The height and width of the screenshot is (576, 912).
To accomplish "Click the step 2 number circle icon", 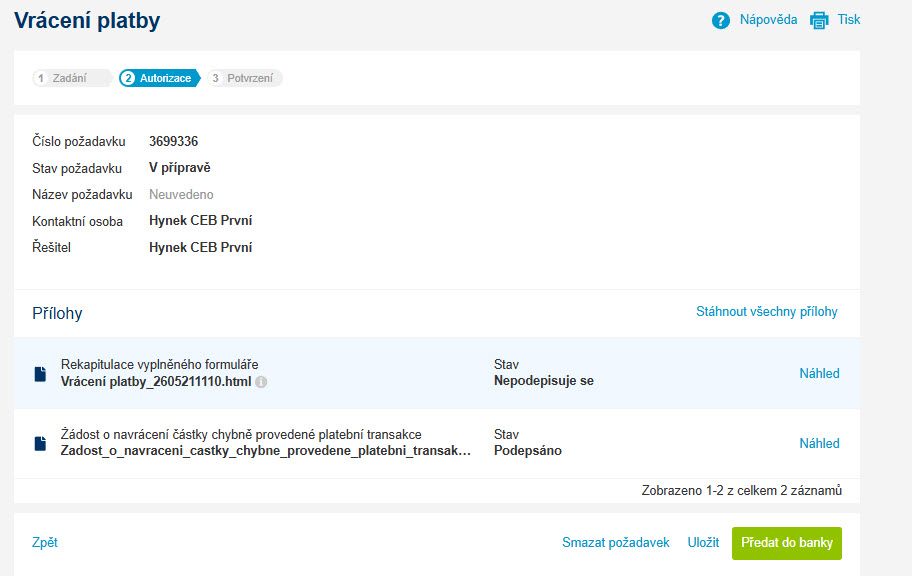I will 128,78.
